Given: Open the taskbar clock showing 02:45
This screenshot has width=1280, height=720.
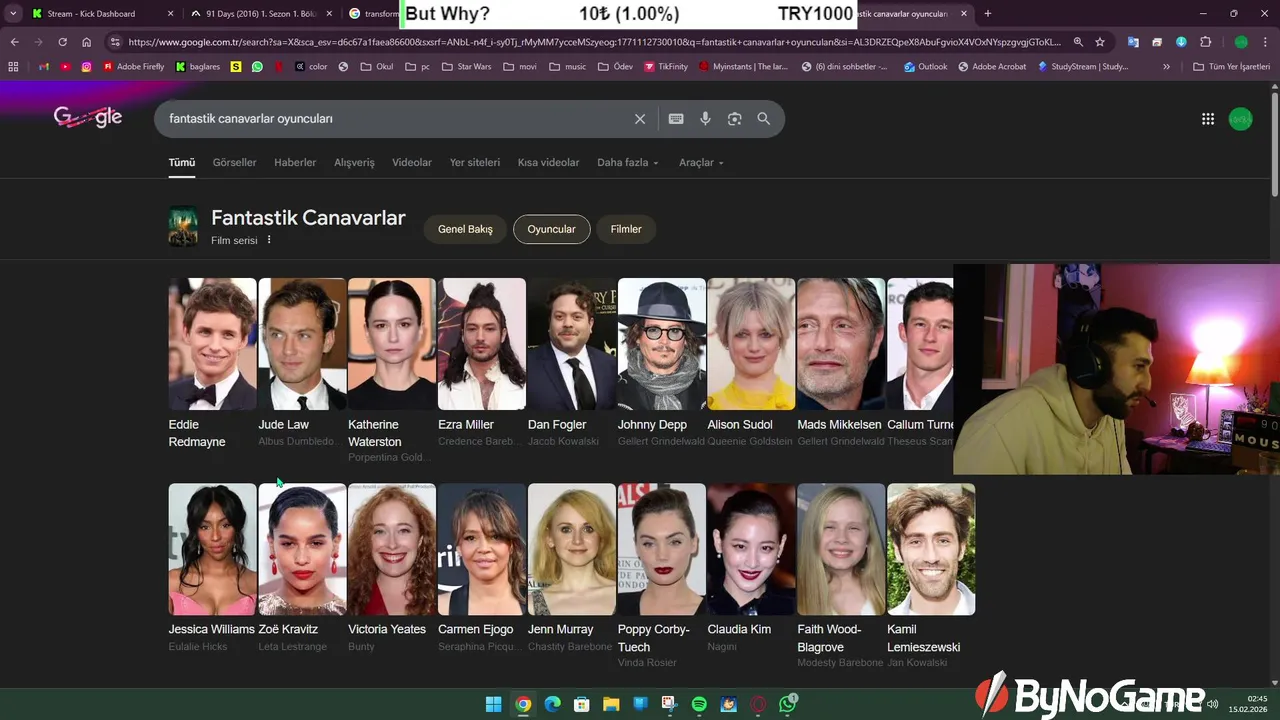Looking at the screenshot, I should [1250, 704].
